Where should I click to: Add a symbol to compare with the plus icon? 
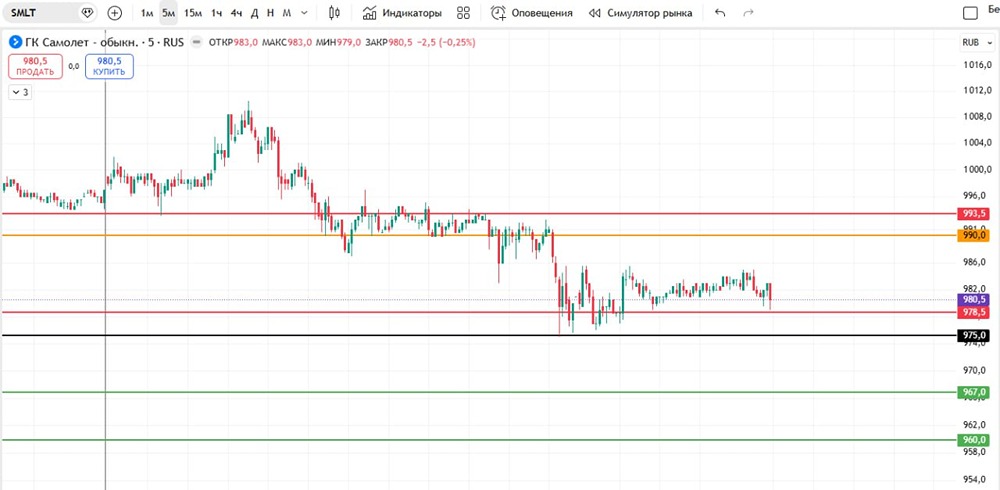coord(114,13)
